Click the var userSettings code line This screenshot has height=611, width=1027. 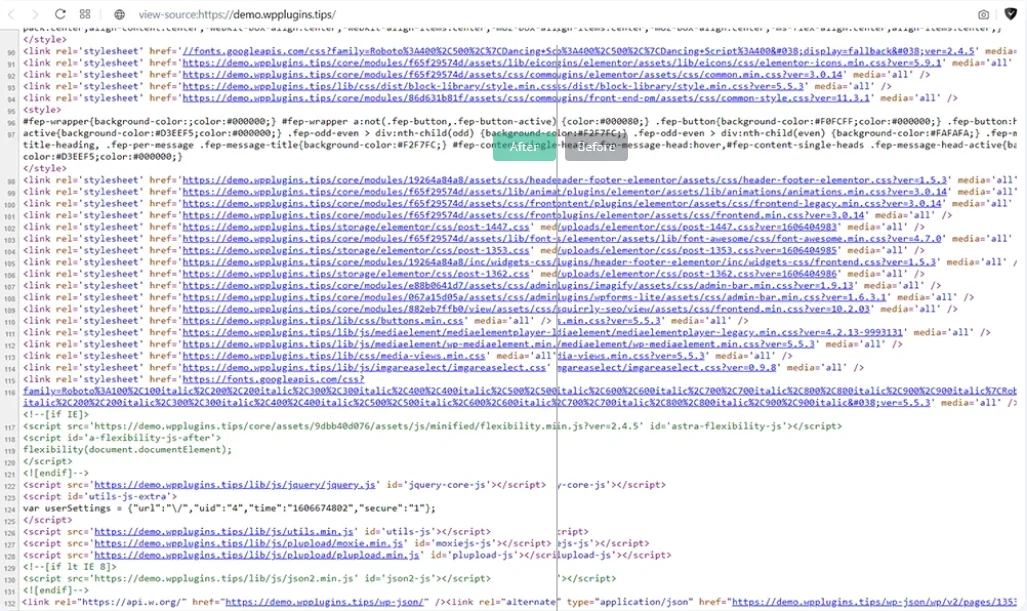coord(229,509)
